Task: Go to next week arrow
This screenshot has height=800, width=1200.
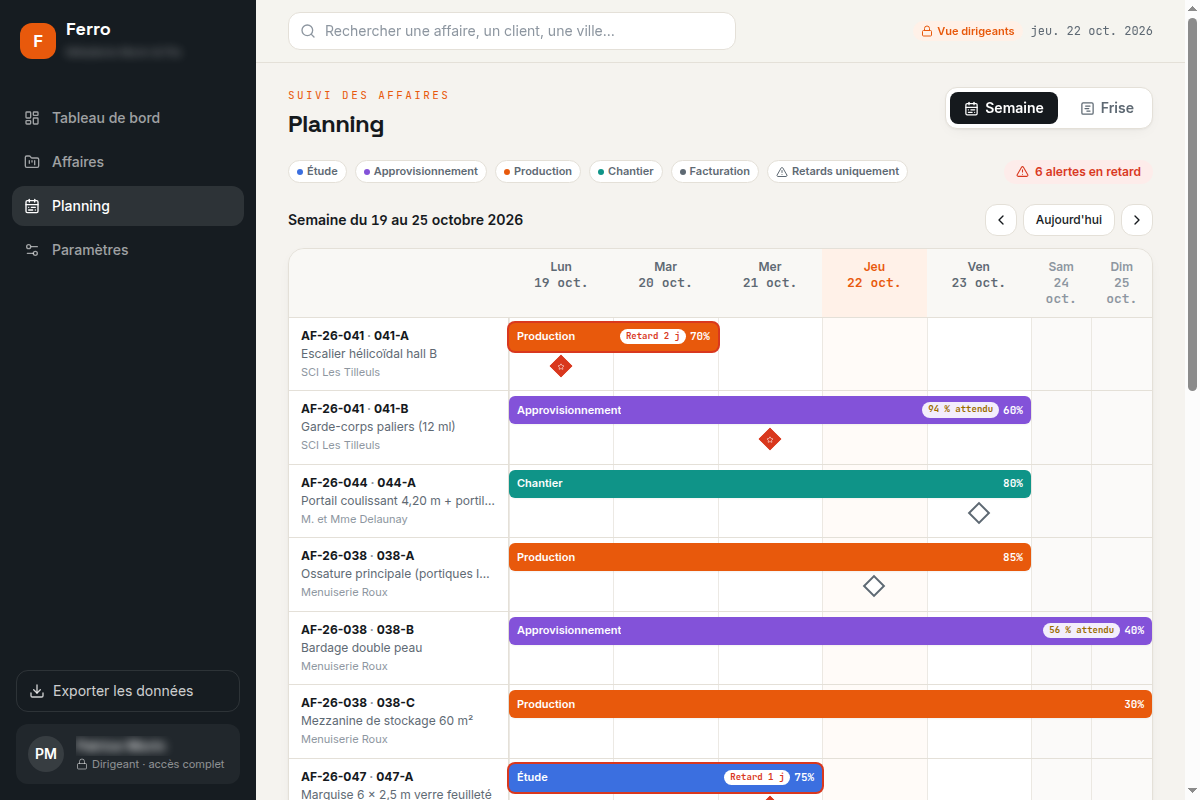Action: click(x=1137, y=220)
